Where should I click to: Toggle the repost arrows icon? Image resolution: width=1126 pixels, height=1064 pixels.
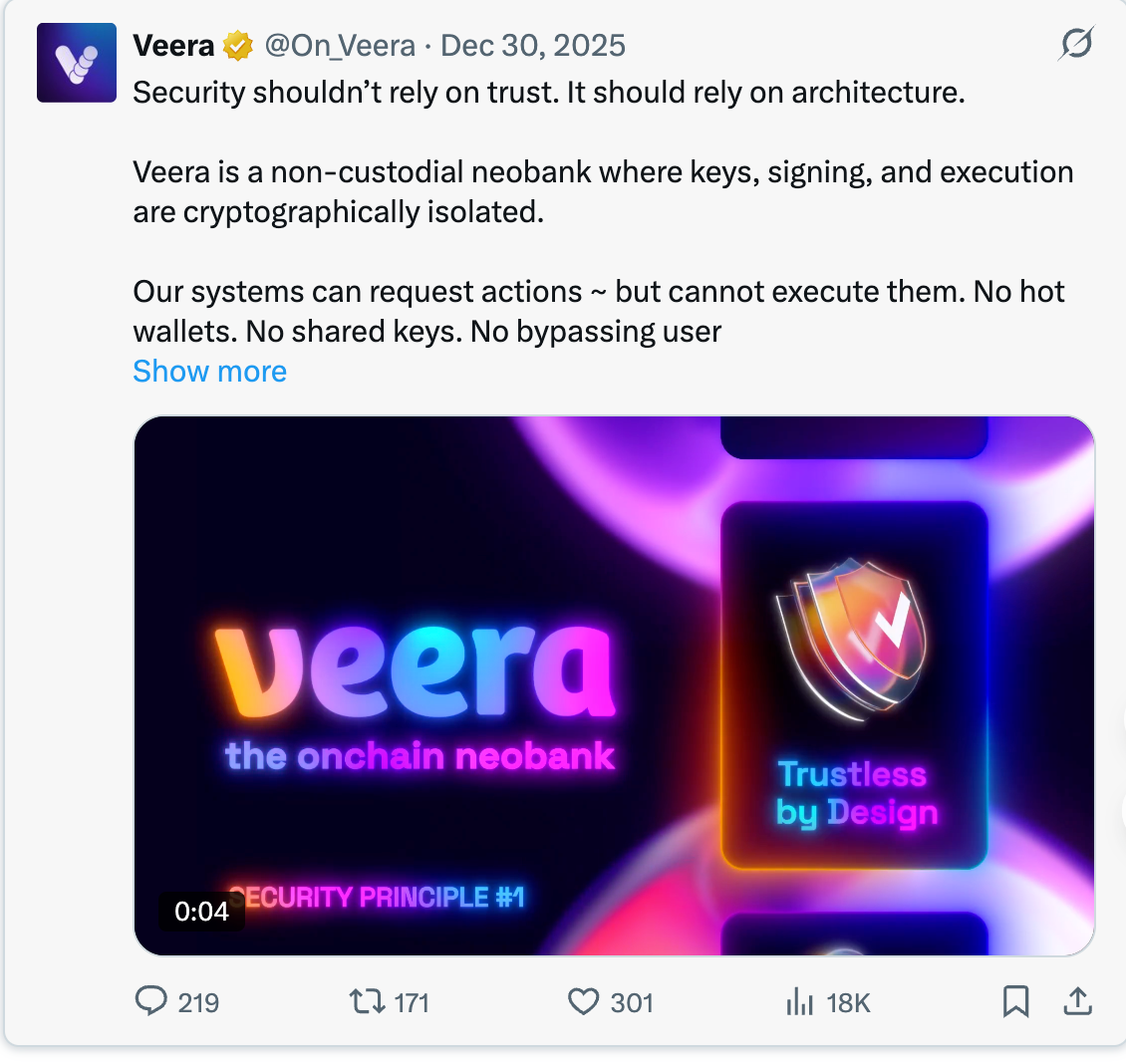tap(367, 1000)
